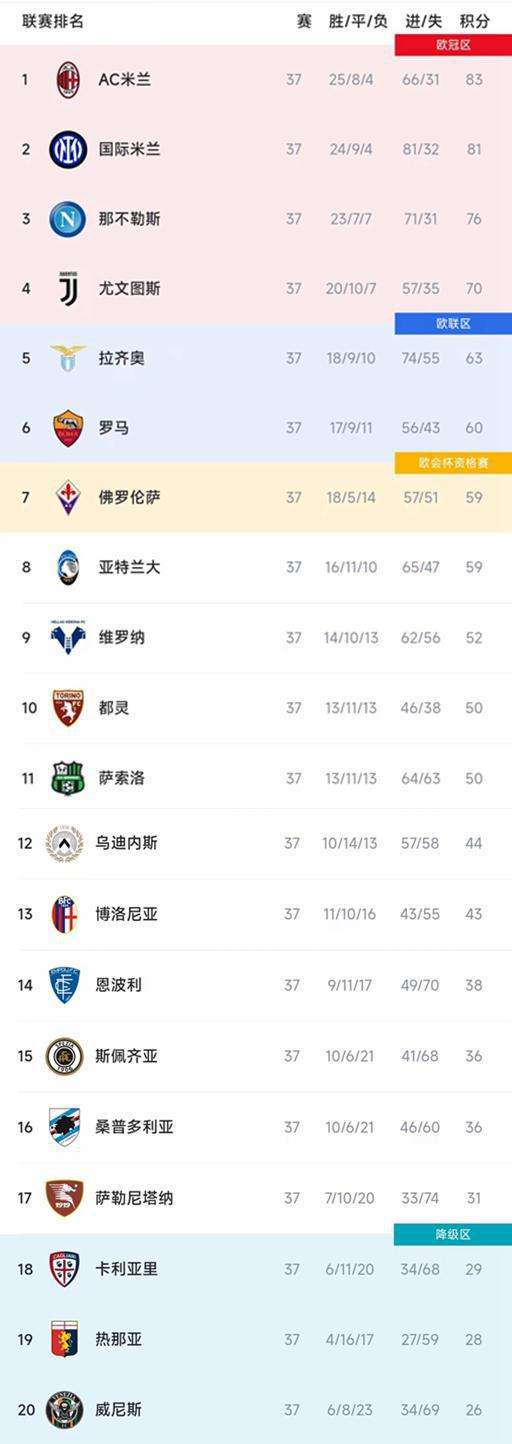This screenshot has width=512, height=1444.
Task: Click the Udinese round emblem
Action: tap(65, 843)
